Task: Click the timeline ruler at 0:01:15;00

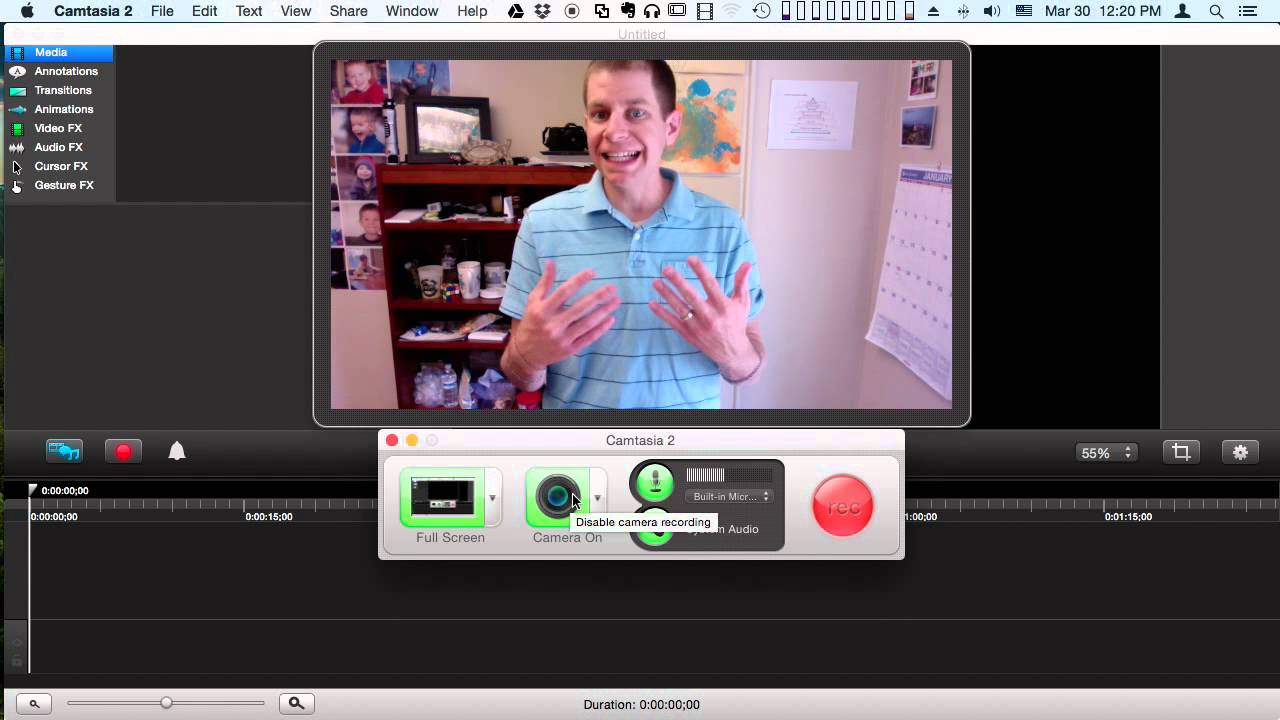Action: [x=1128, y=517]
